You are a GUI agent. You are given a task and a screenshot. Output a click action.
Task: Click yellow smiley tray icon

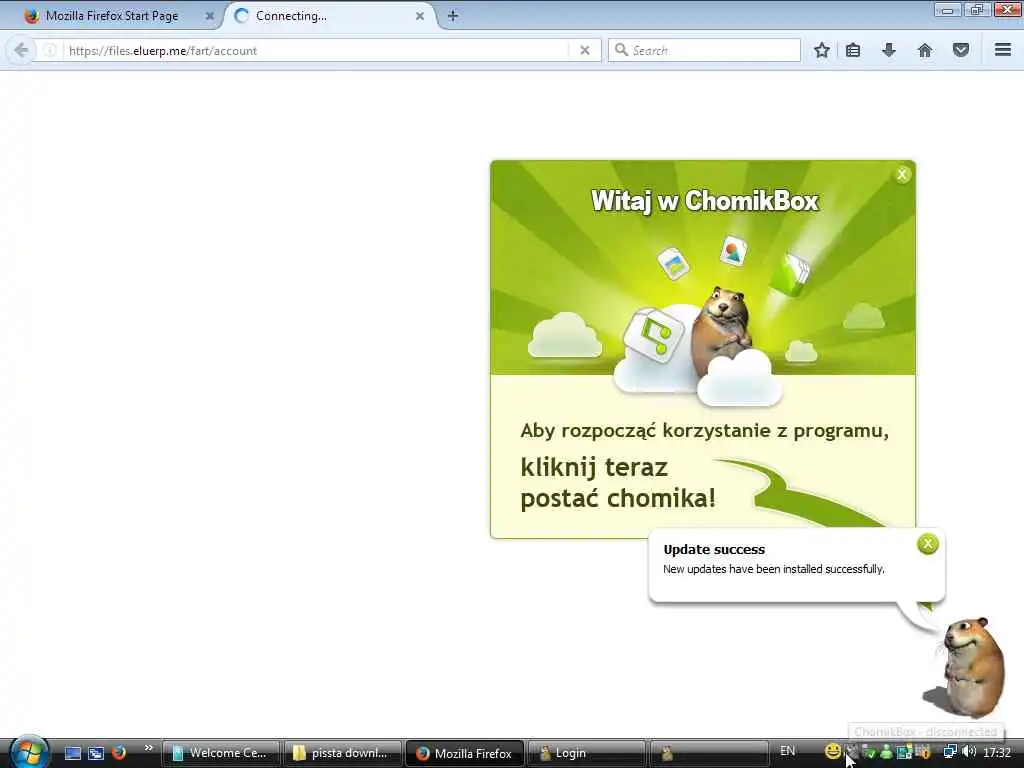point(833,751)
